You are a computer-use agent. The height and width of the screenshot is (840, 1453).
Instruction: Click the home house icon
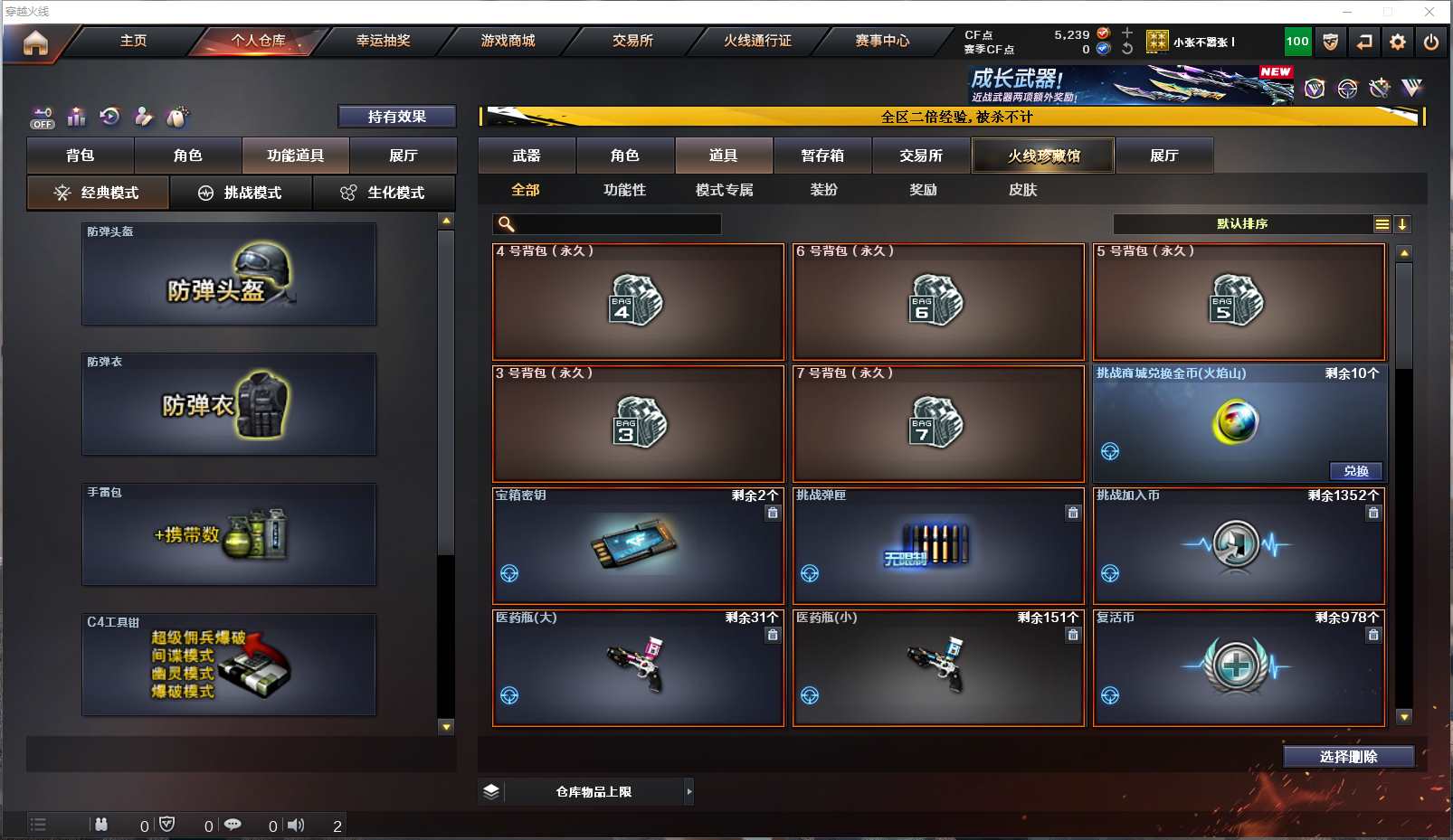pyautogui.click(x=35, y=42)
